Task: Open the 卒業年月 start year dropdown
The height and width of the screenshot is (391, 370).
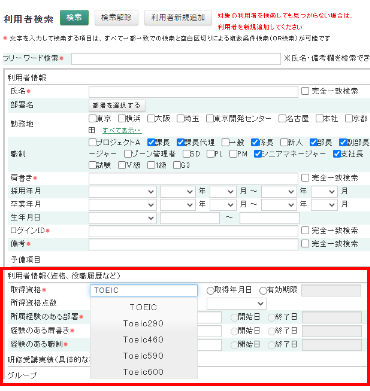Action: click(177, 205)
